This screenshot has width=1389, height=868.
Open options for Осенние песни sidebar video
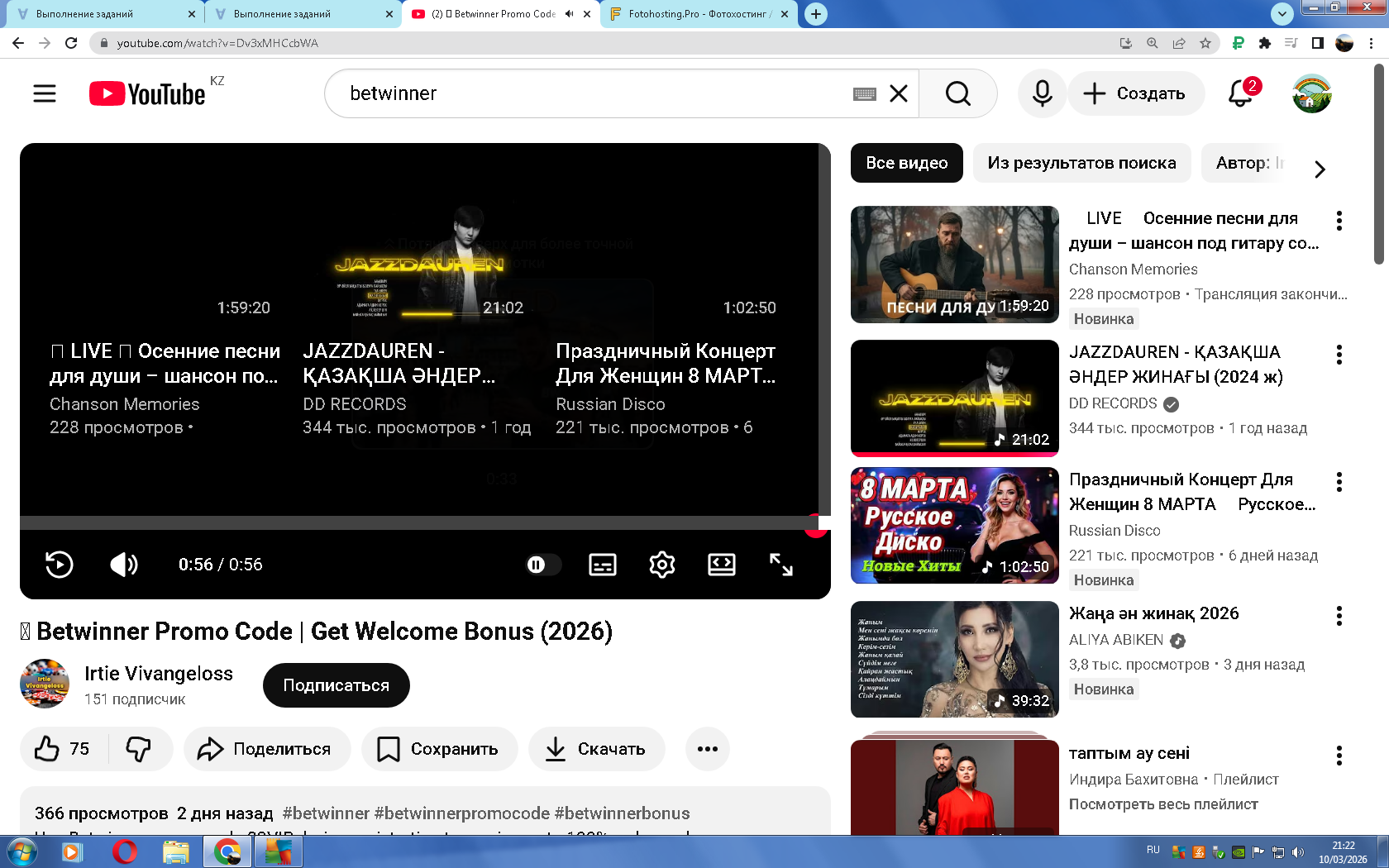(x=1339, y=220)
